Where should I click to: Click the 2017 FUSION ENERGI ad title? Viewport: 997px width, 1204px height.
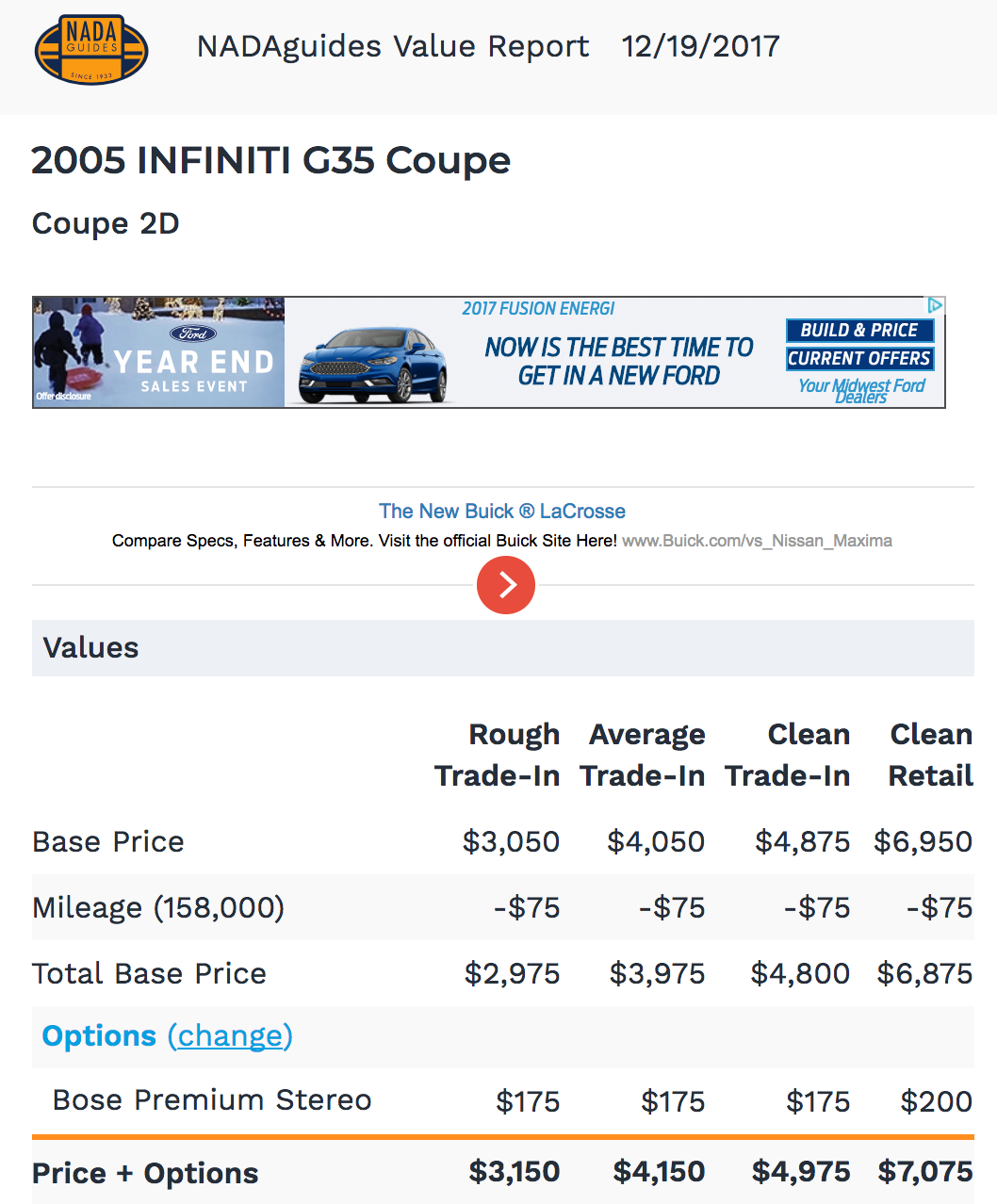538,309
